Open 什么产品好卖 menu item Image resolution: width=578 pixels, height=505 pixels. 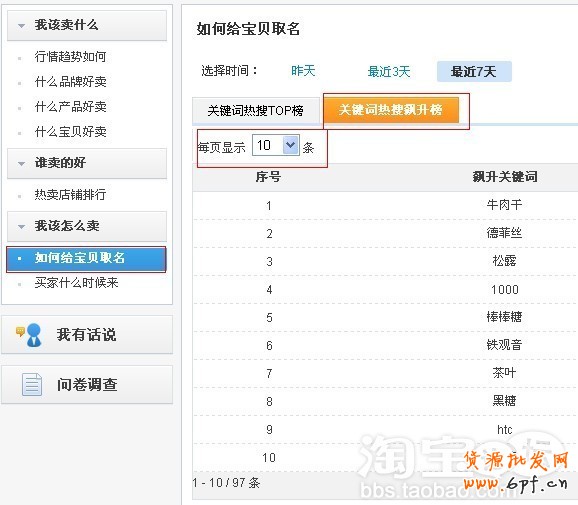[x=70, y=107]
